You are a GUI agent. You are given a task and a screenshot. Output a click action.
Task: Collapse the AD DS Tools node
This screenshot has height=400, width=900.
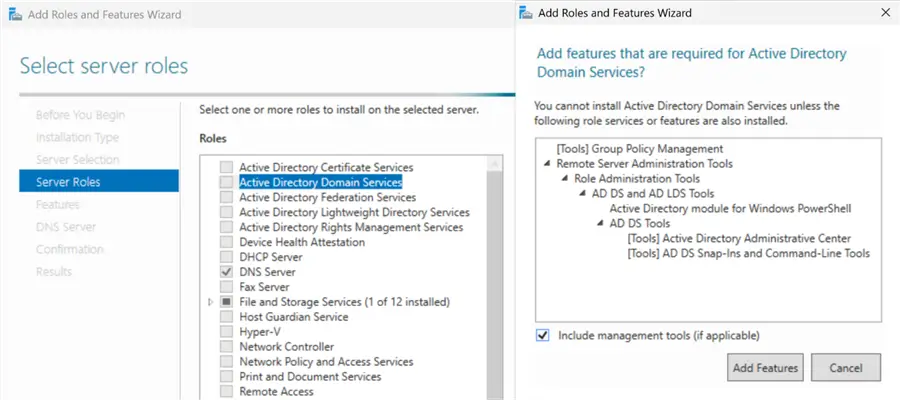click(x=600, y=223)
